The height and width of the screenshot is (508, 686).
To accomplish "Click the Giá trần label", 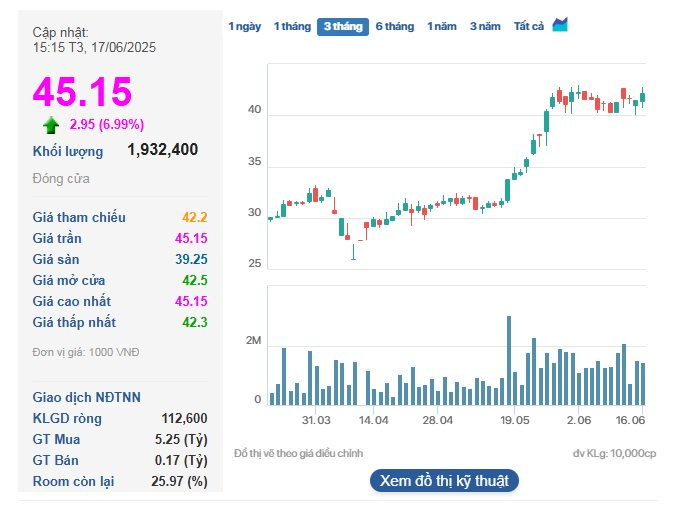I will click(x=57, y=238).
